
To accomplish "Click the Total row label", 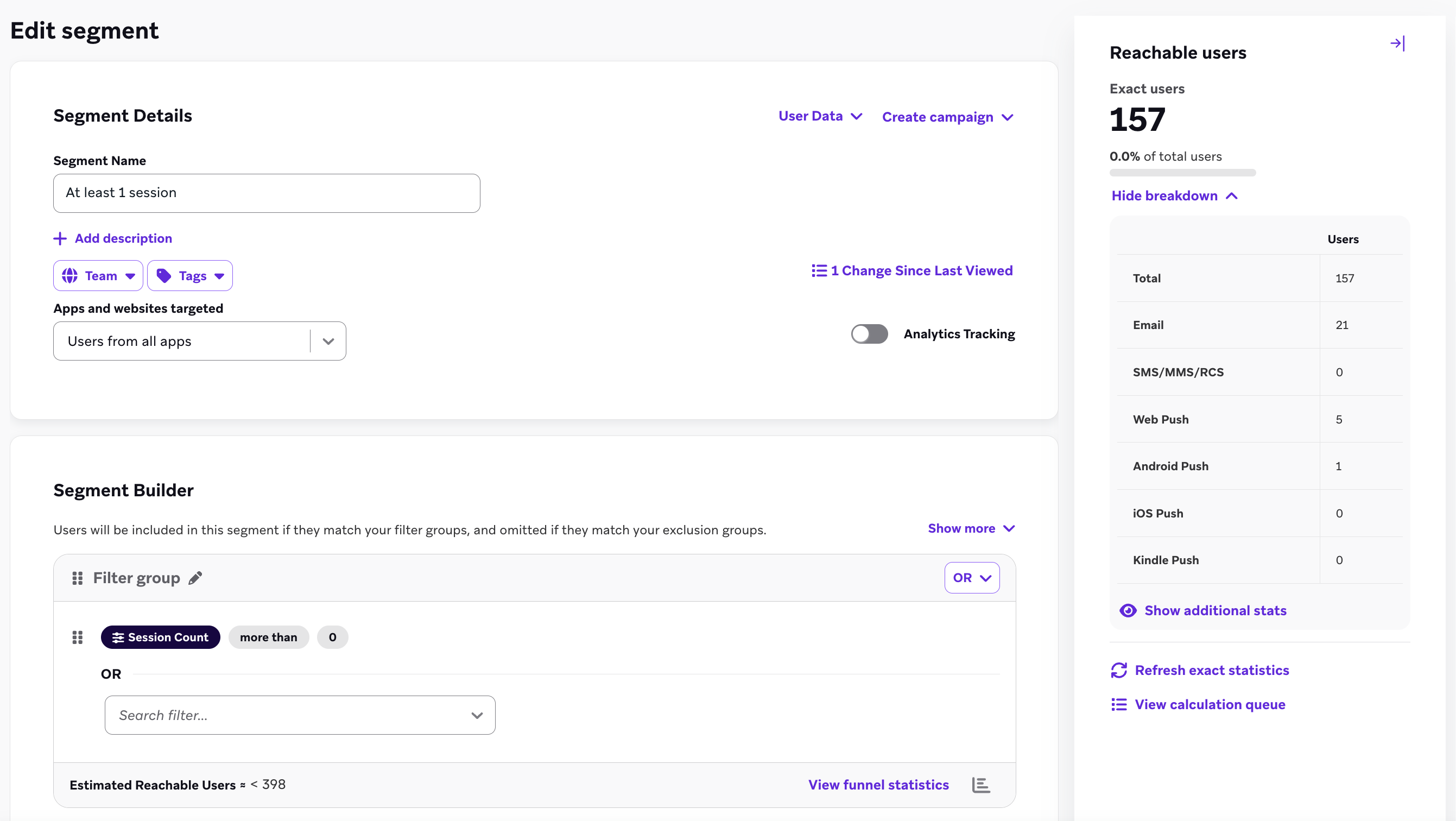I will tap(1146, 278).
